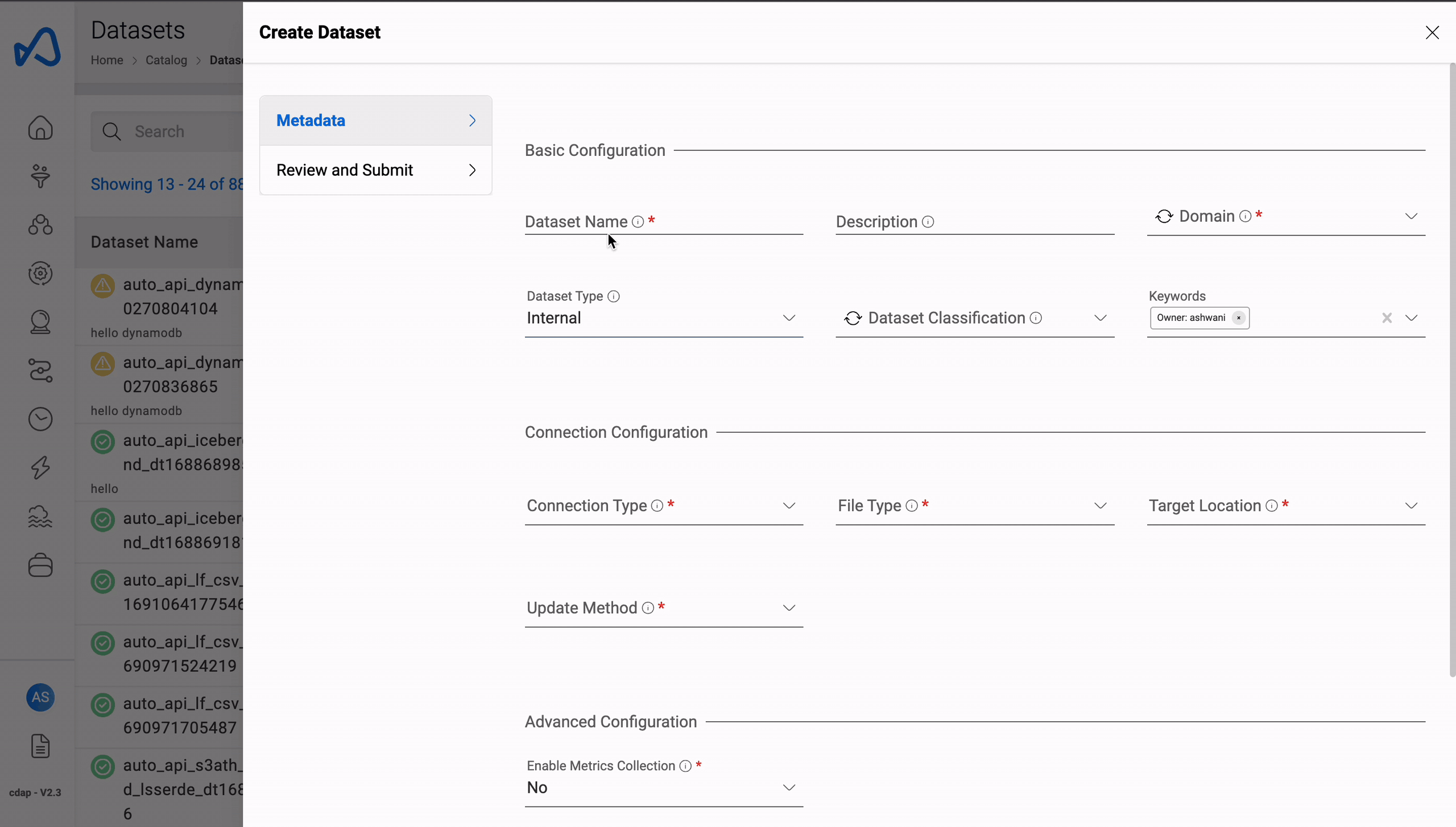Viewport: 1456px width, 827px height.
Task: Click the Description input field
Action: tap(975, 221)
